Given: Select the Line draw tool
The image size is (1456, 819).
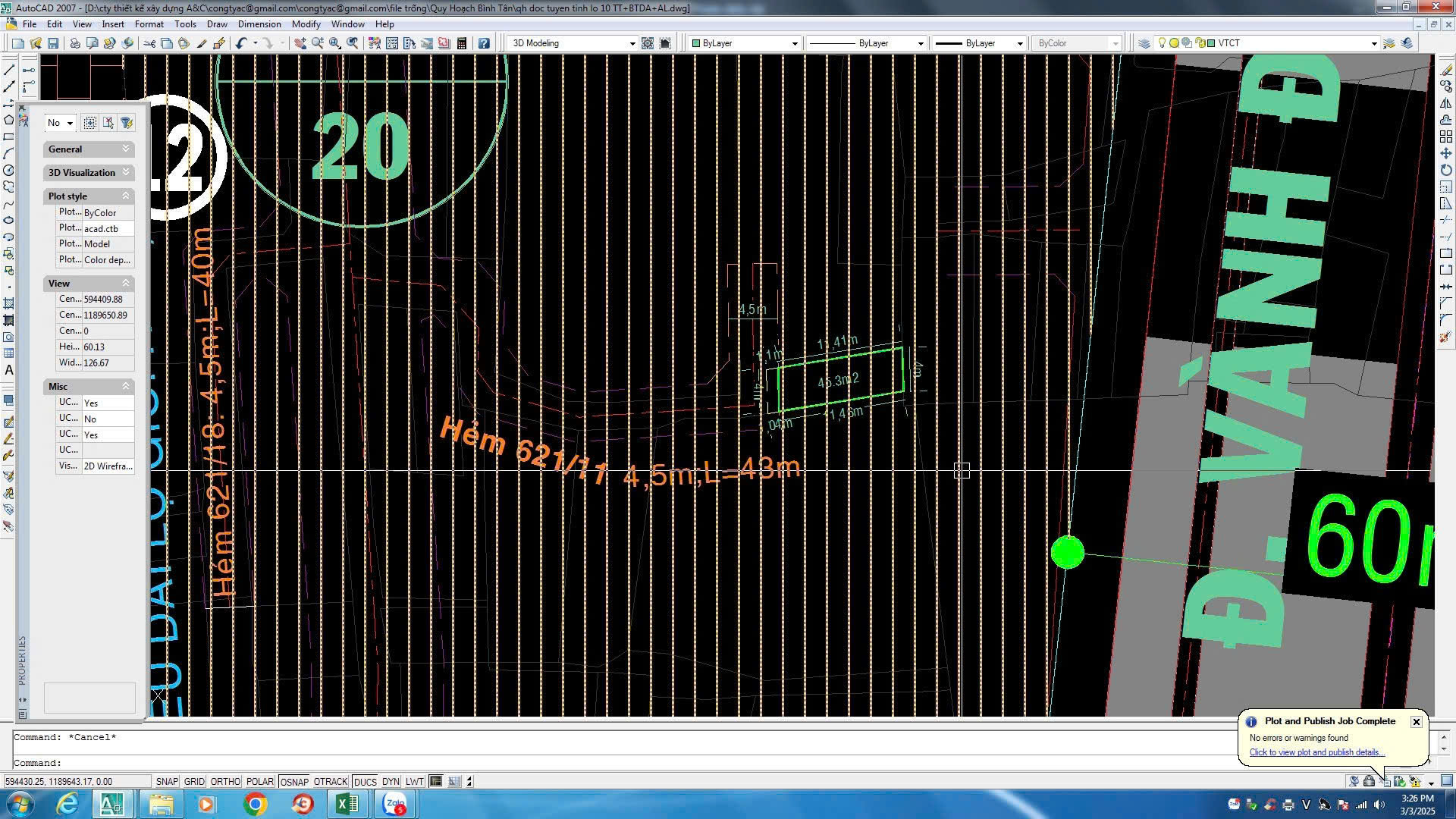Looking at the screenshot, I should click(9, 70).
